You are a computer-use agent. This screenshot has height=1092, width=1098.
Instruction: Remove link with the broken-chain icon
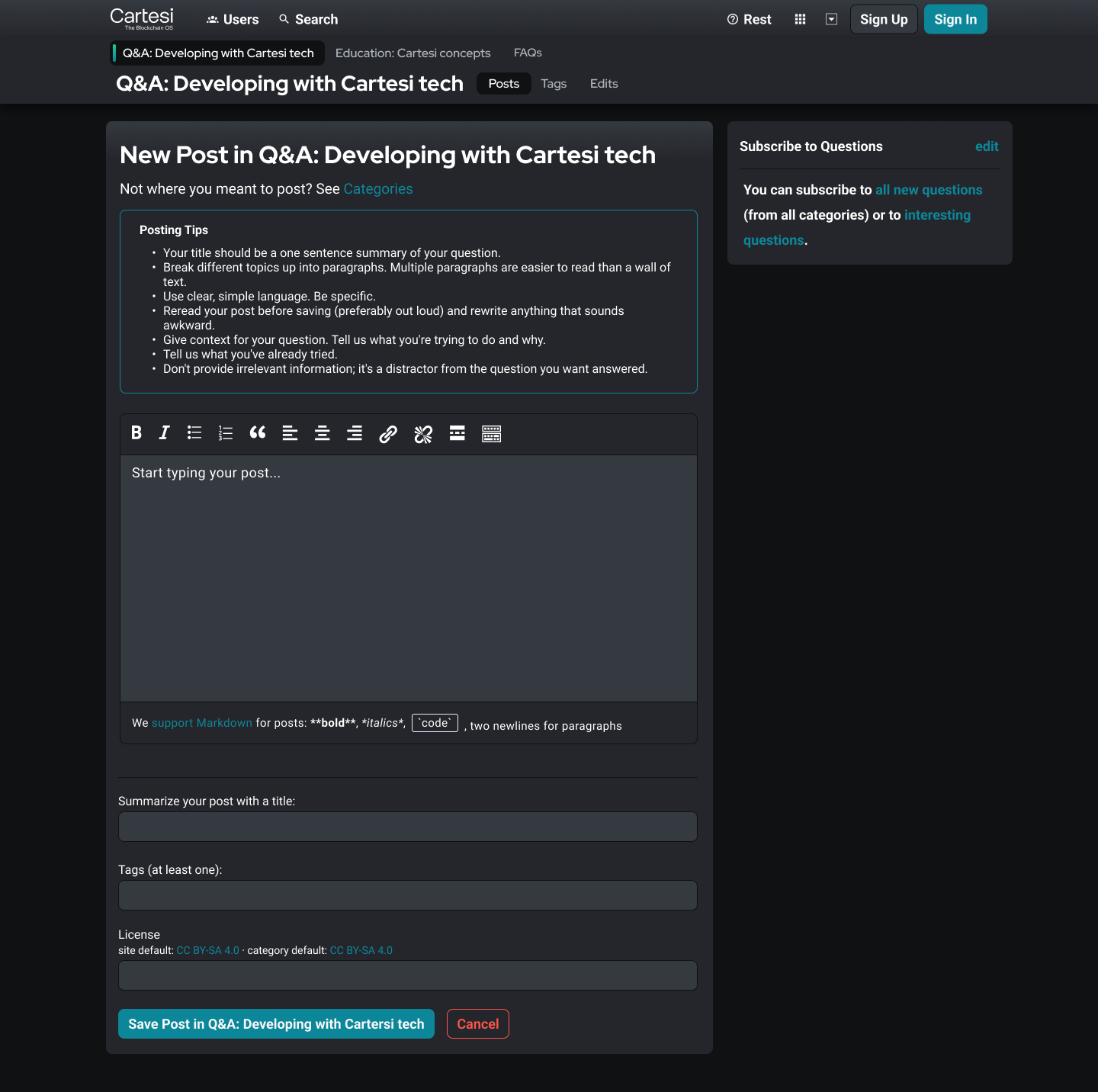[423, 434]
